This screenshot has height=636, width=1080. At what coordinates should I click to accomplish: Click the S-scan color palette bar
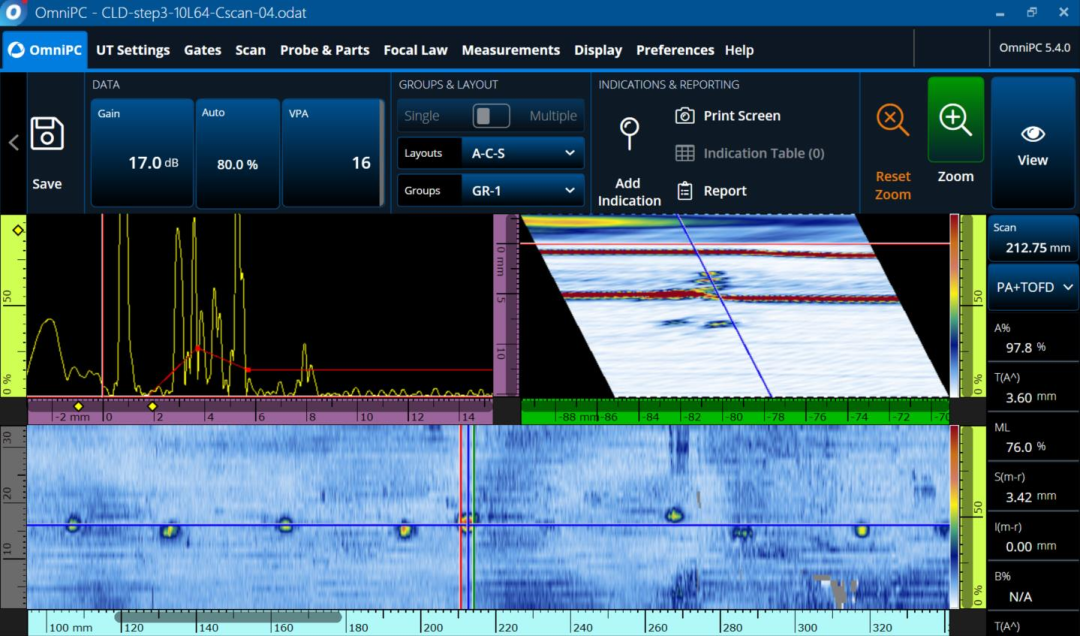(x=954, y=305)
